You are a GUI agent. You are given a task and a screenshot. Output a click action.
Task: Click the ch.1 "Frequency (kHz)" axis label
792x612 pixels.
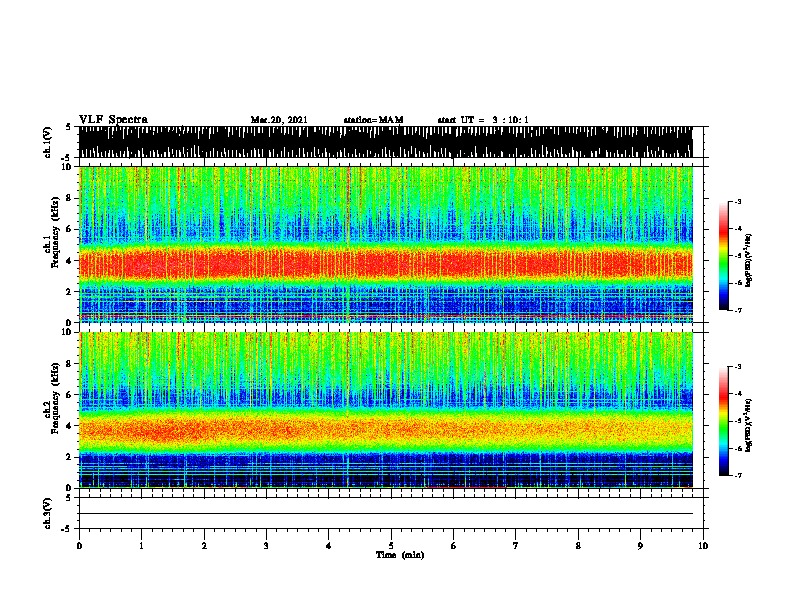coord(55,232)
